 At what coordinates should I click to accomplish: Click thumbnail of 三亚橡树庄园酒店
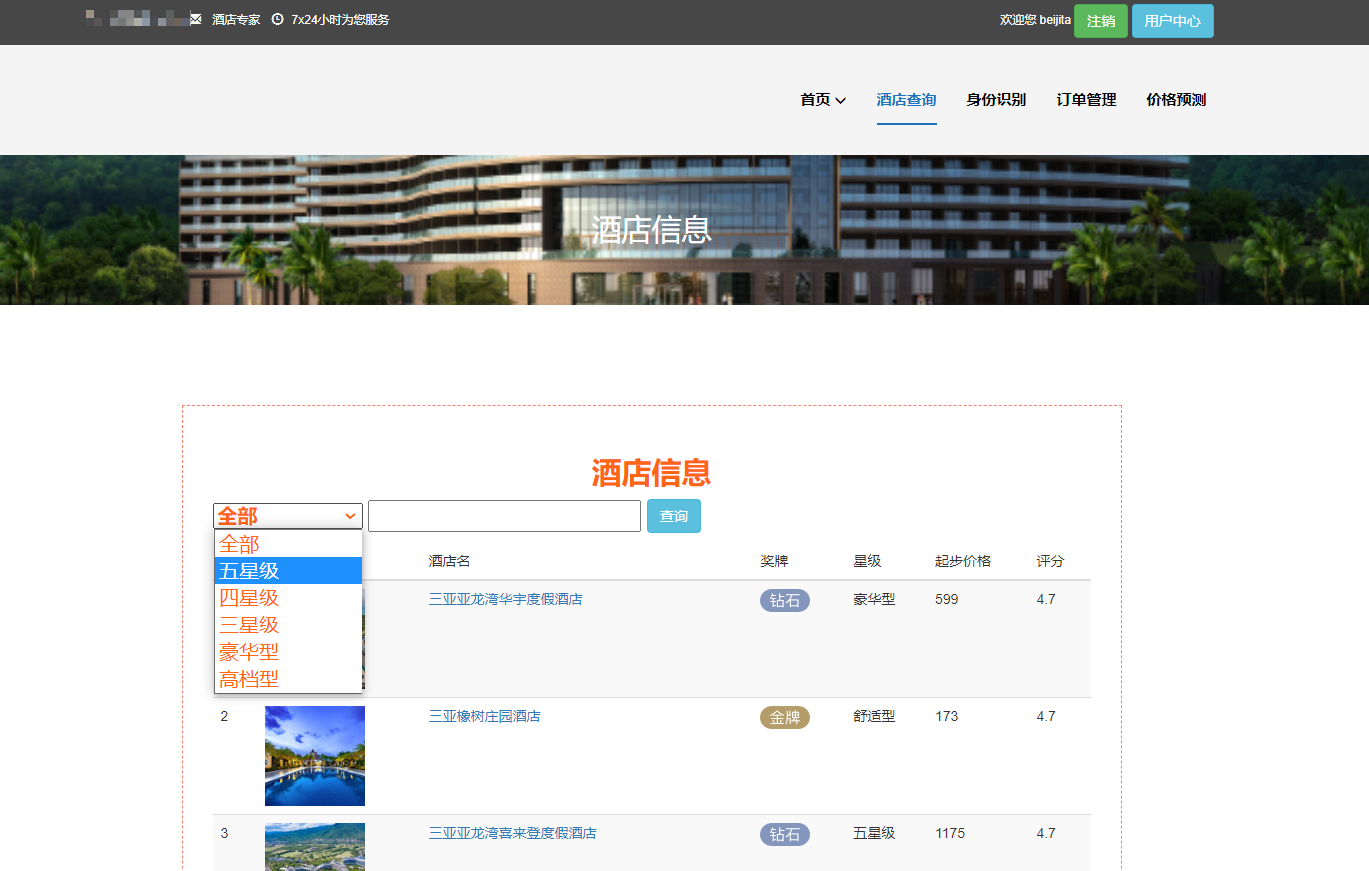pyautogui.click(x=315, y=756)
